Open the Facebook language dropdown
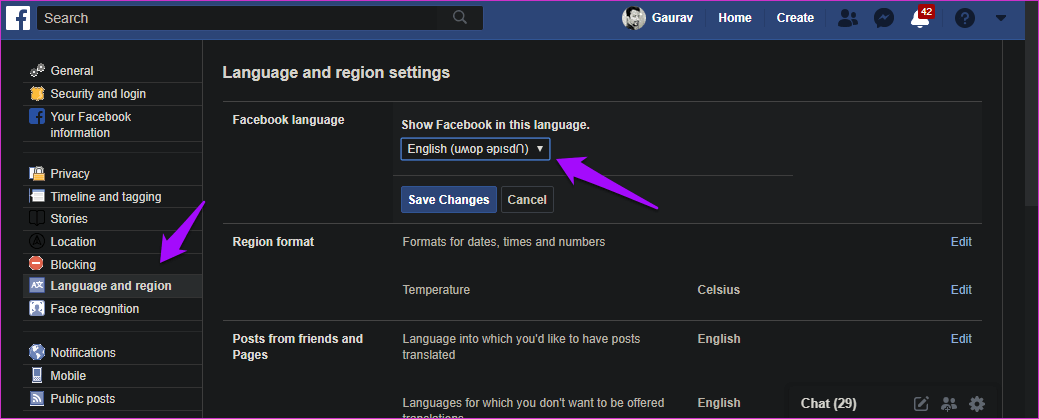Screen dimensions: 1039x419 475,149
